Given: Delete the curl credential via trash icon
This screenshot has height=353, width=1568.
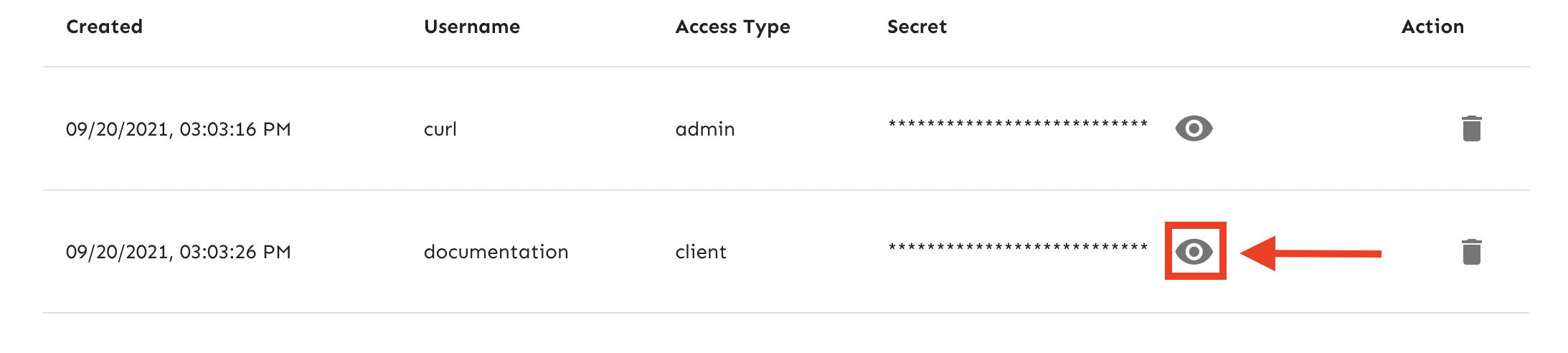Looking at the screenshot, I should coord(1471,128).
